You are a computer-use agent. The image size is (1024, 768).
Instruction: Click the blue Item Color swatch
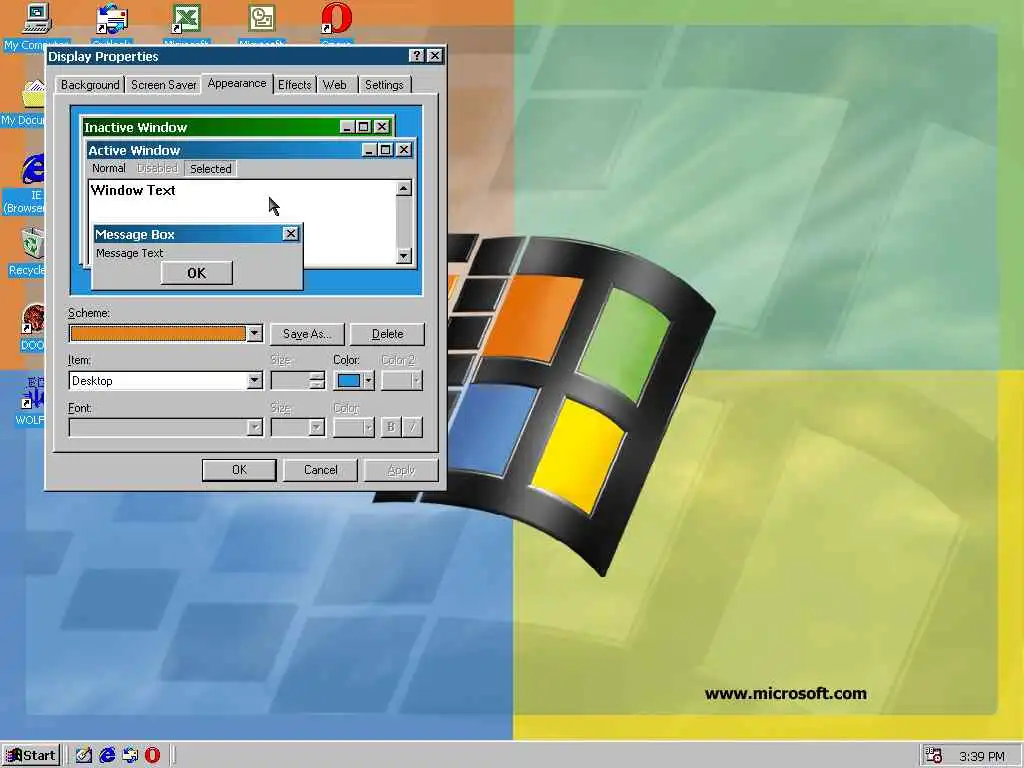349,381
